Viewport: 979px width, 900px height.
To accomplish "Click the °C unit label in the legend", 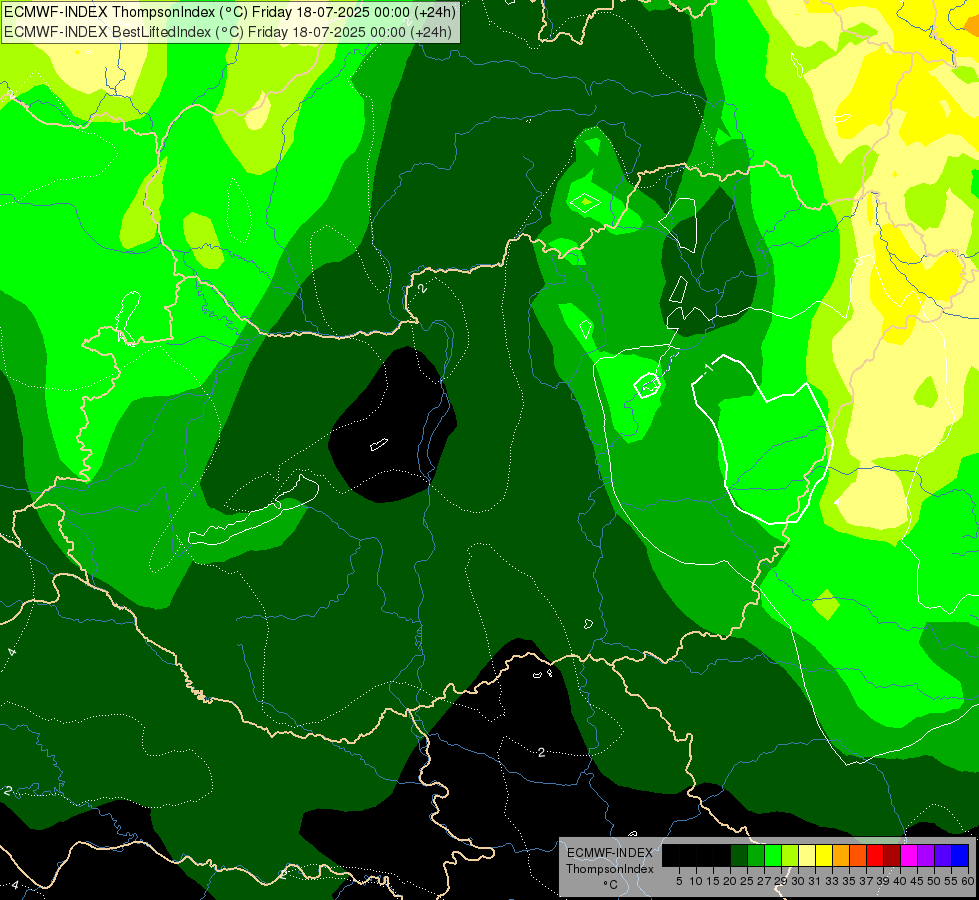I will pyautogui.click(x=611, y=885).
